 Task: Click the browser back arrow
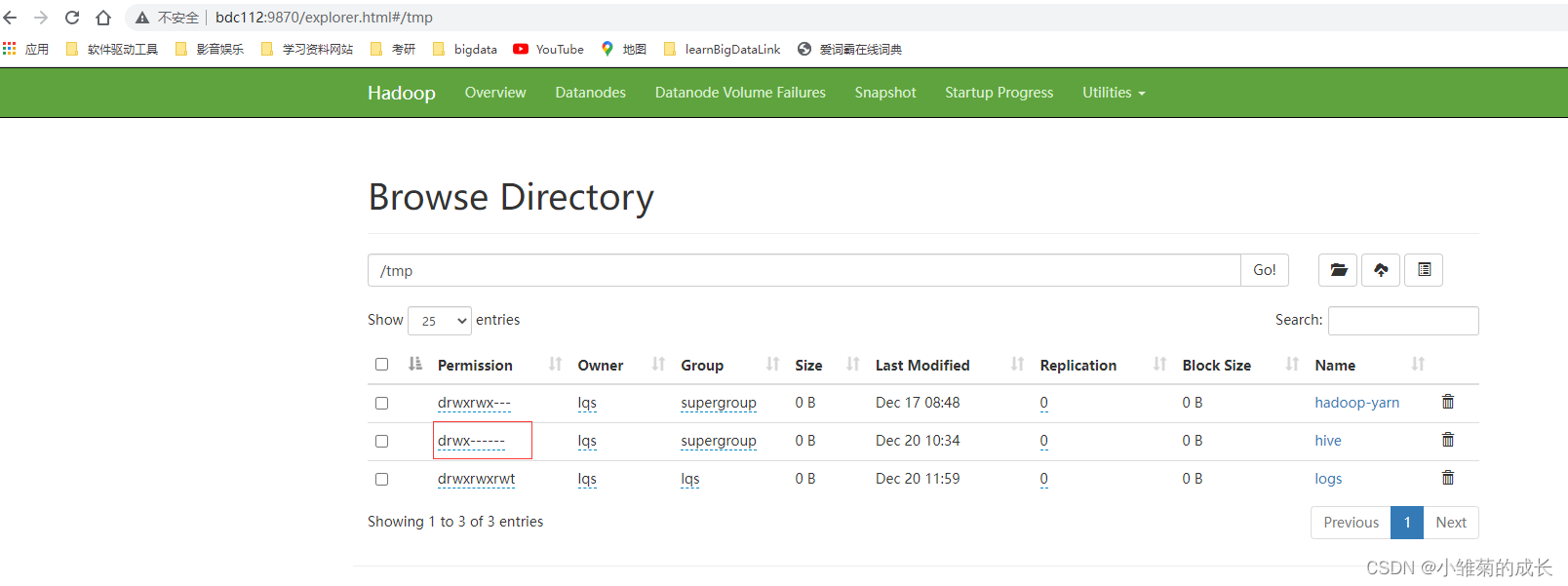click(11, 18)
